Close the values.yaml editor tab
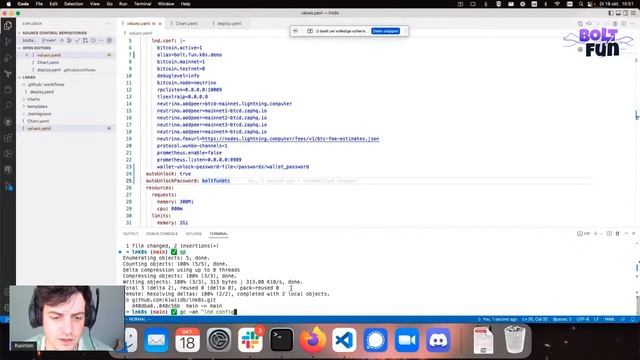This screenshot has width=640, height=360. click(x=160, y=24)
